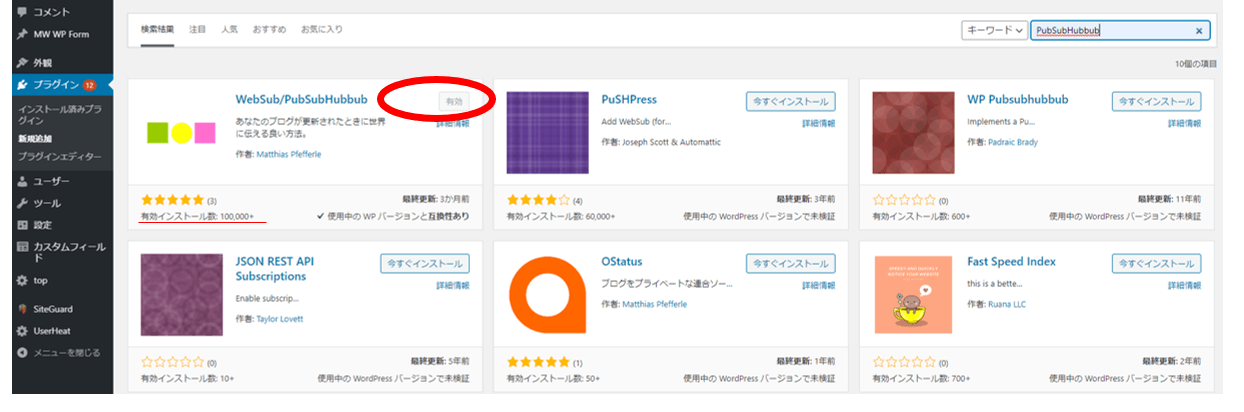
Task: Open the コメント menu icon
Action: [x=22, y=12]
